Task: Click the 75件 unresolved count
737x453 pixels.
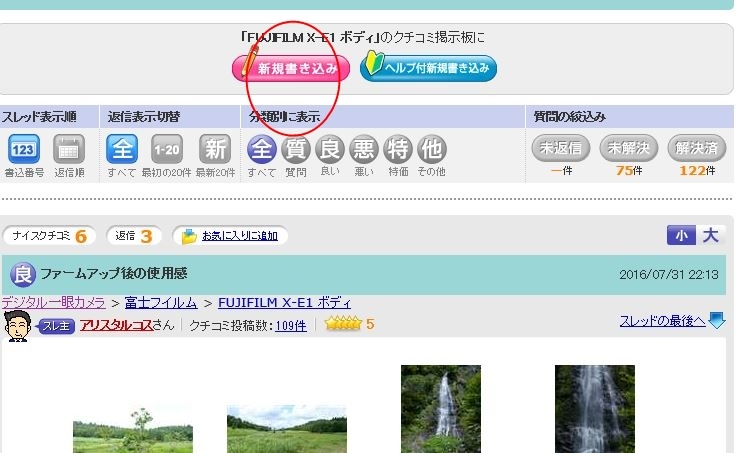Action: tap(629, 170)
